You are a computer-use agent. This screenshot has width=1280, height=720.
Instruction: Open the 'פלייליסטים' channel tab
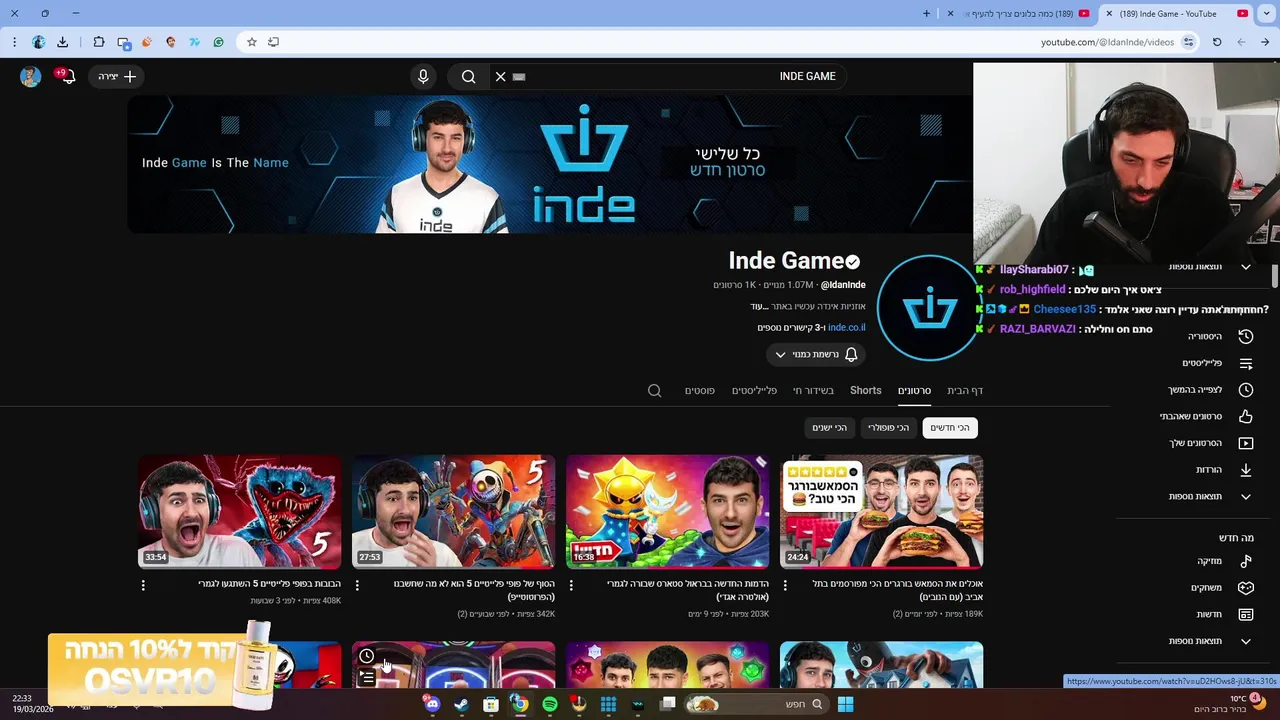(754, 391)
